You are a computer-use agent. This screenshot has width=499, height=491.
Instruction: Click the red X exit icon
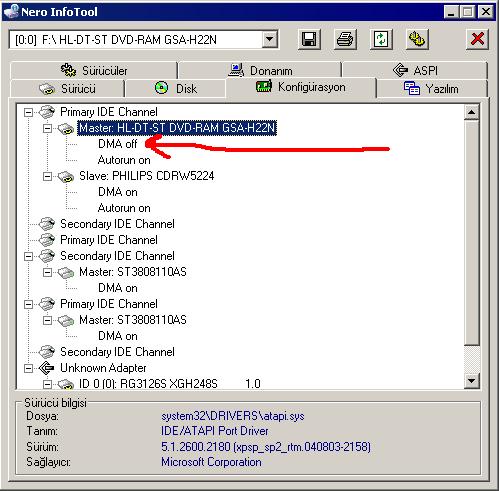pos(477,39)
